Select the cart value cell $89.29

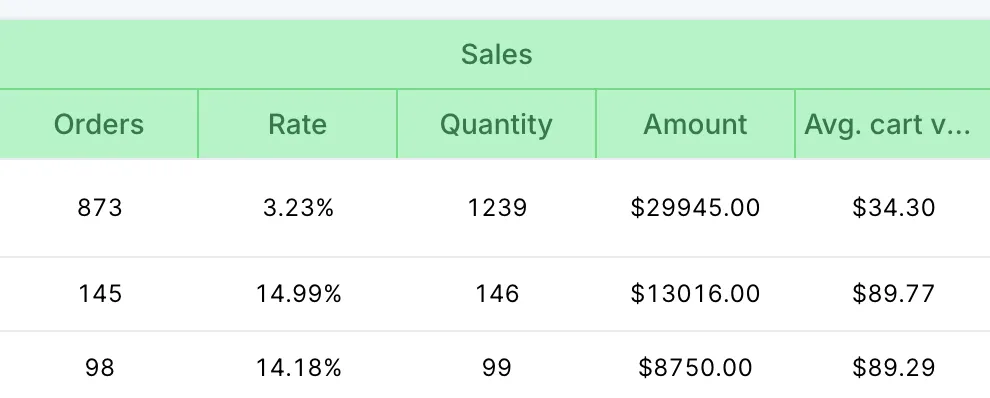893,367
